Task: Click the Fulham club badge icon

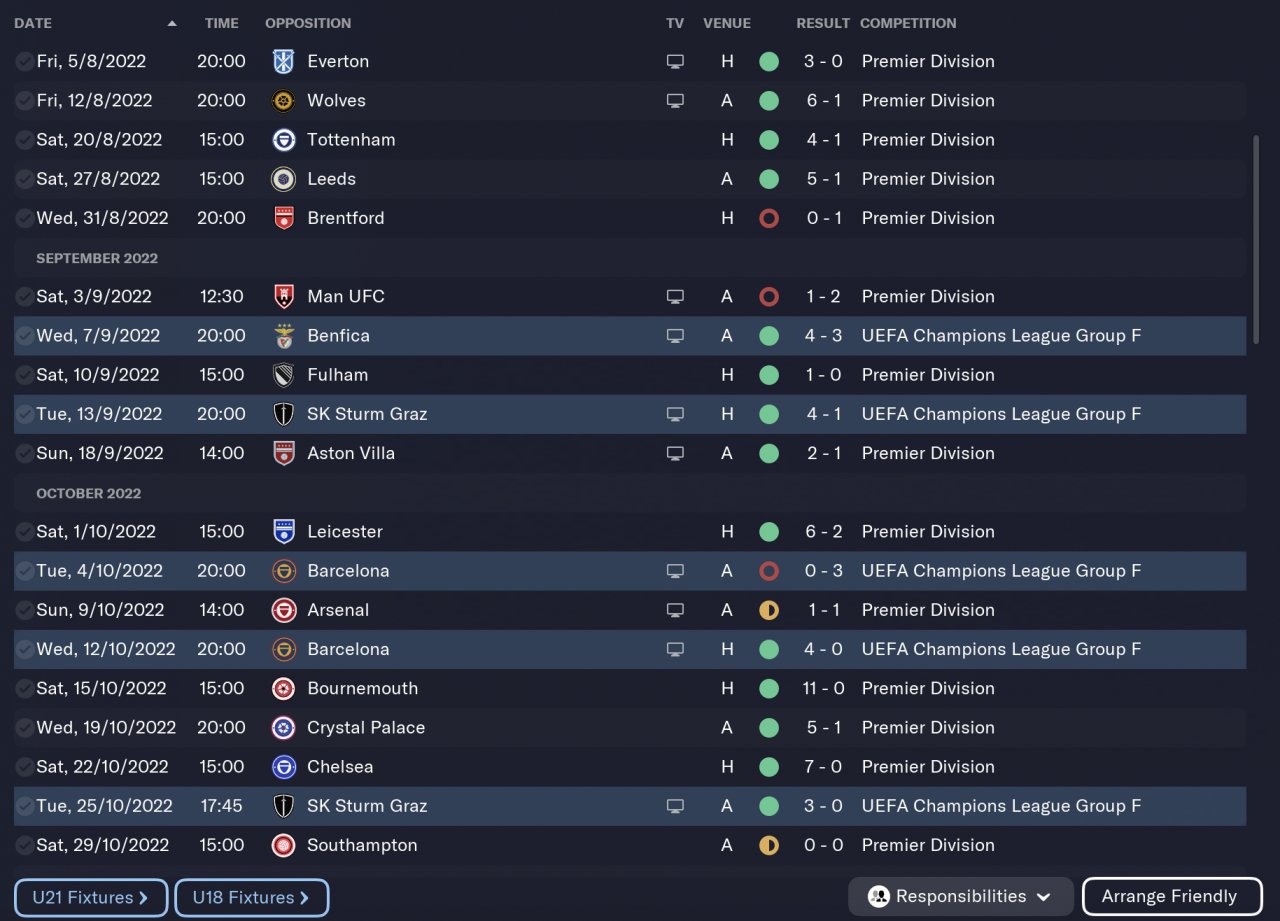Action: click(283, 375)
